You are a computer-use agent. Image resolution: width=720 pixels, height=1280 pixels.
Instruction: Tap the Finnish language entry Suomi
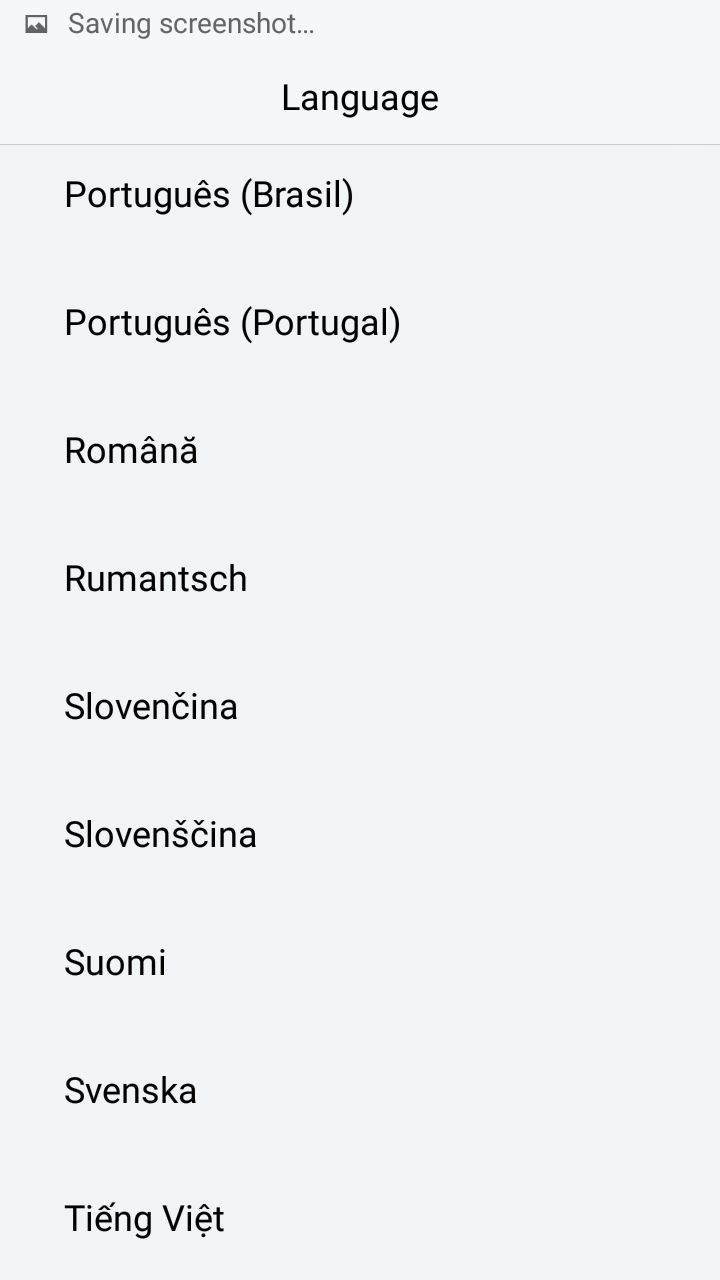point(360,963)
